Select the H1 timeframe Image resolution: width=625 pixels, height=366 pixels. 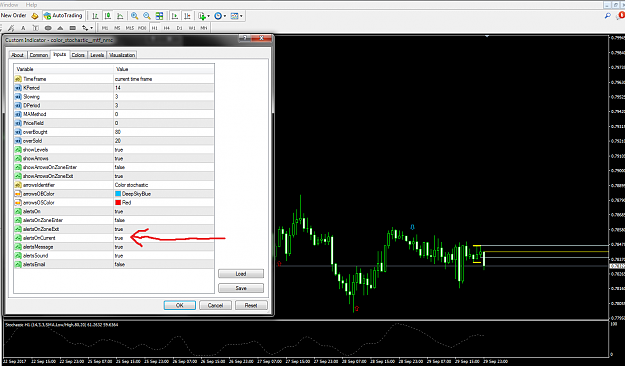click(154, 28)
